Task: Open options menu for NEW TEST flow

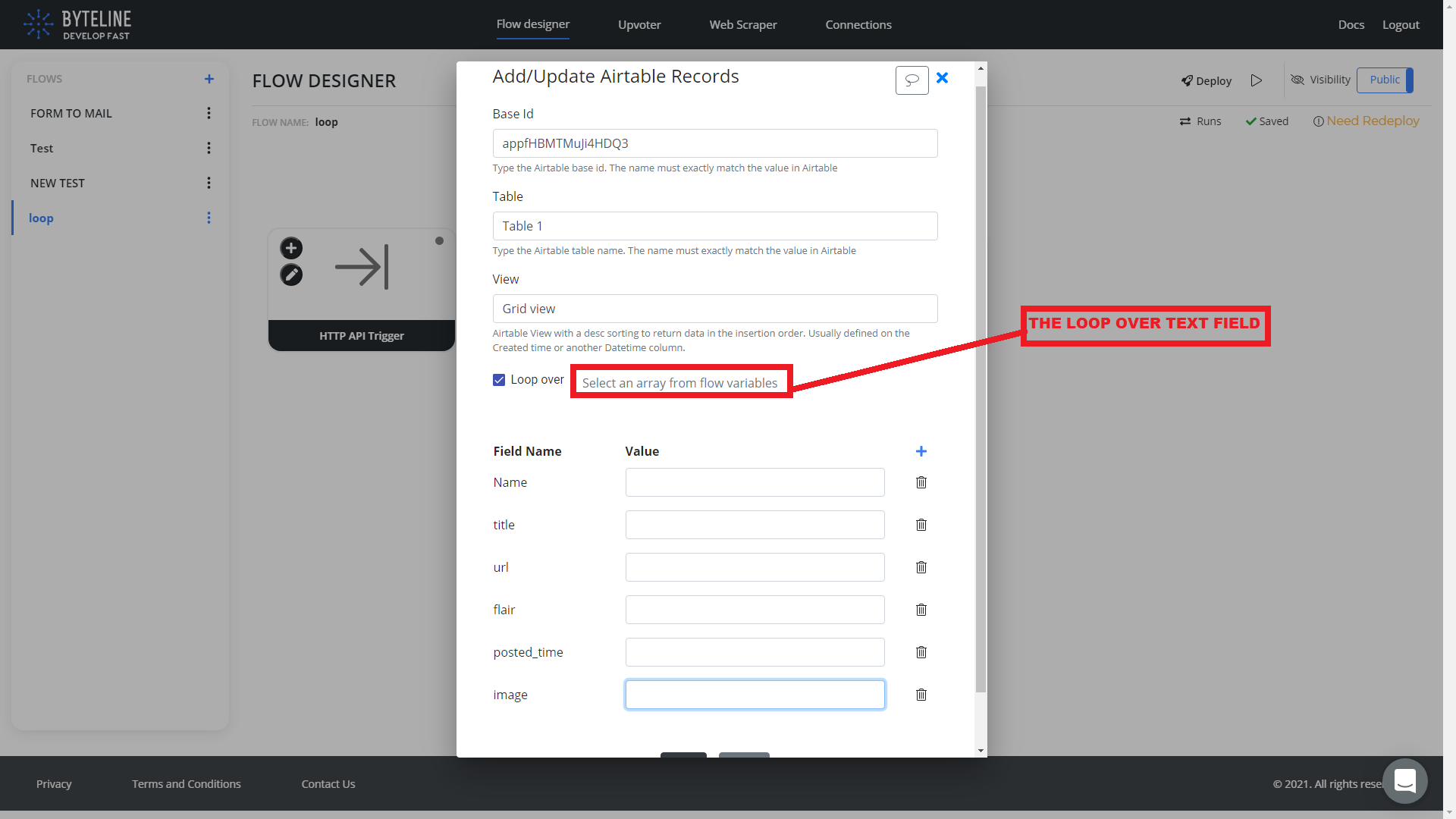Action: pos(209,183)
